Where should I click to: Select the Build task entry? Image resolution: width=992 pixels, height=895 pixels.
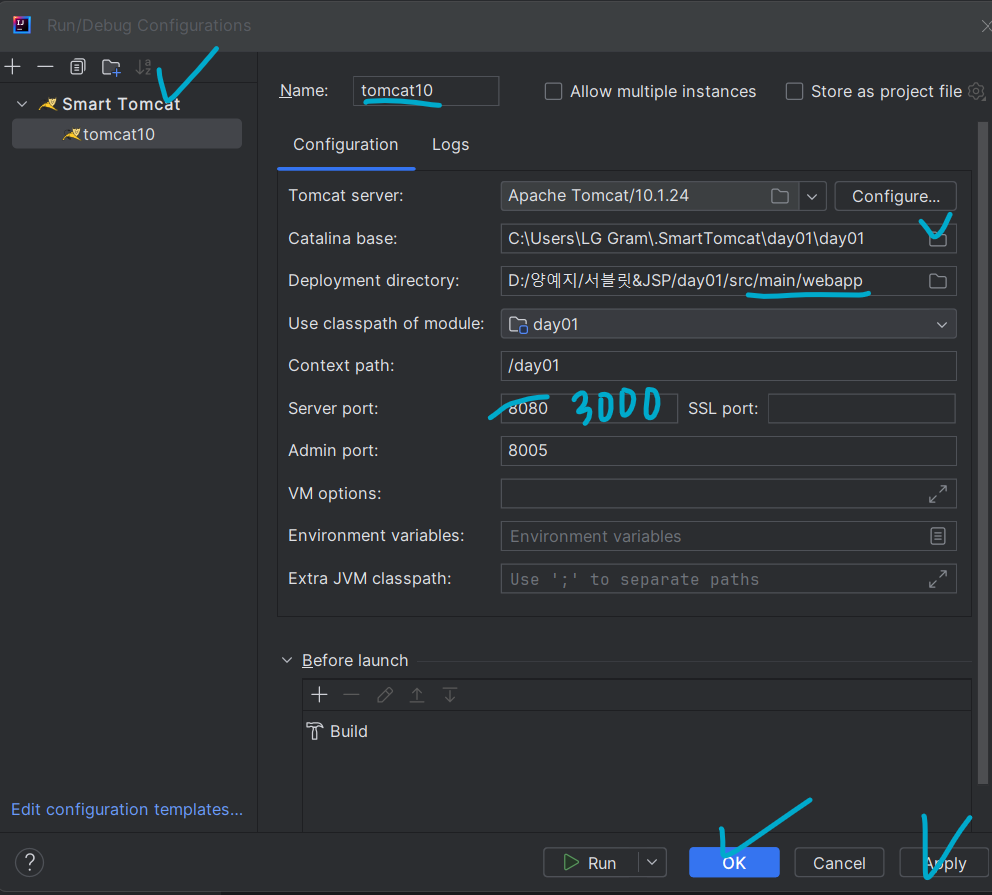337,732
